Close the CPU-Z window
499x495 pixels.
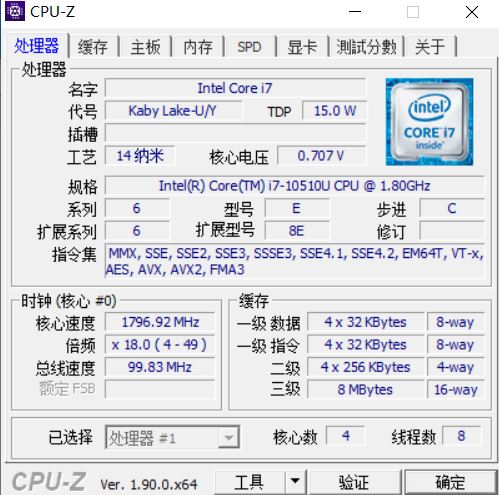pyautogui.click(x=472, y=12)
